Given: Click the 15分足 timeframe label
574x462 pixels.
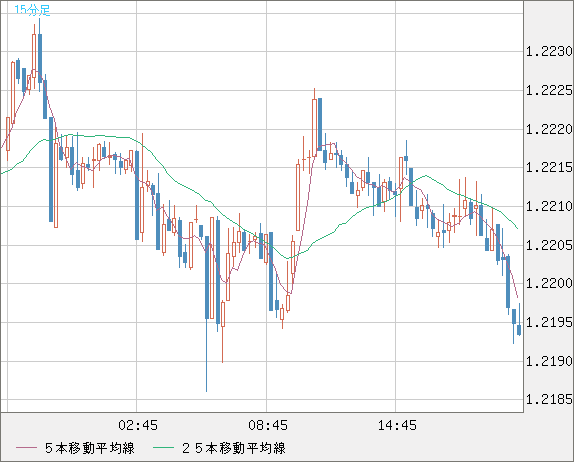Looking at the screenshot, I should (x=32, y=10).
